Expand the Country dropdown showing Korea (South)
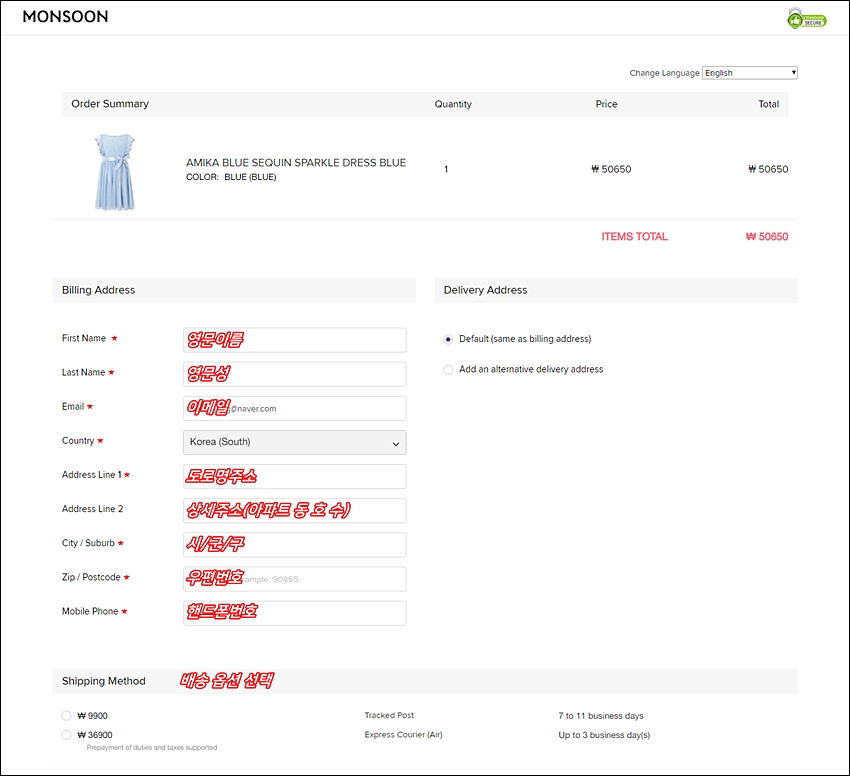The height and width of the screenshot is (776, 850). pos(295,442)
